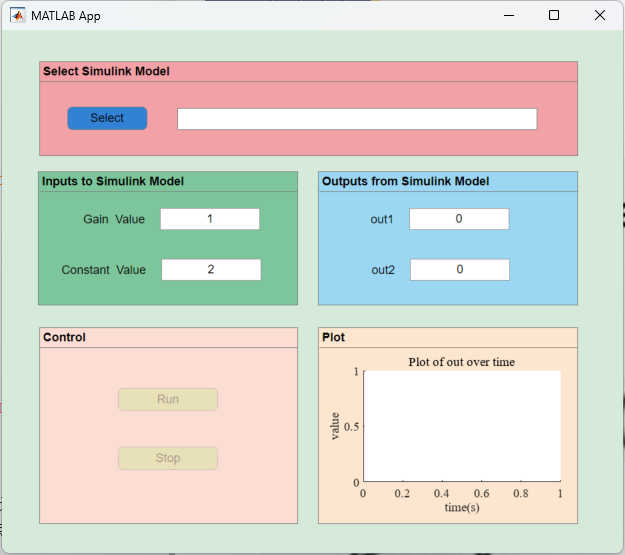This screenshot has width=625, height=555.
Task: Click the 'value' y-axis label
Action: coord(335,426)
